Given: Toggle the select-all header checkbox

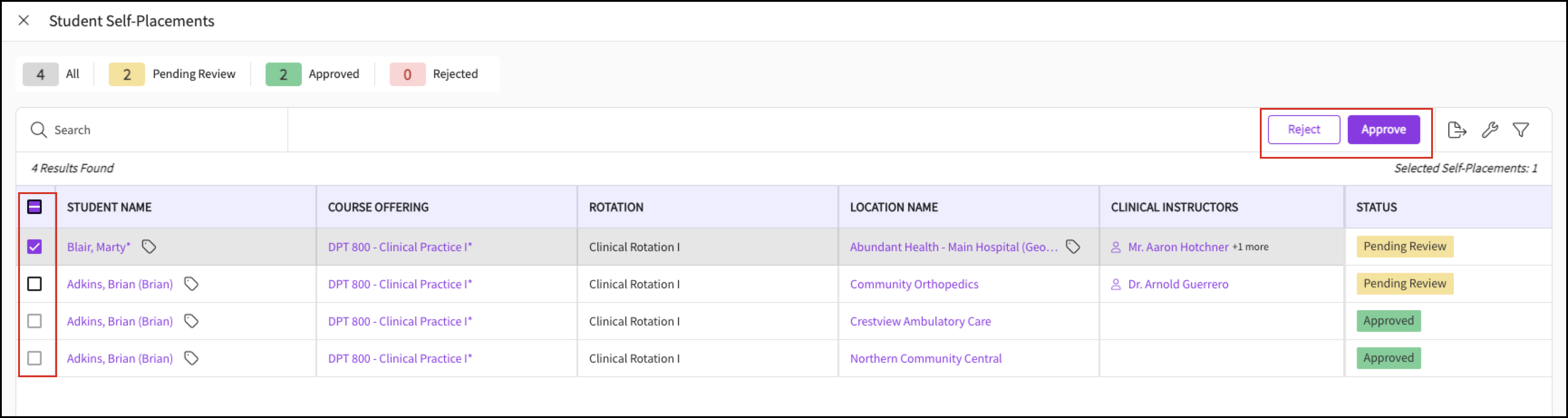Looking at the screenshot, I should coord(35,207).
